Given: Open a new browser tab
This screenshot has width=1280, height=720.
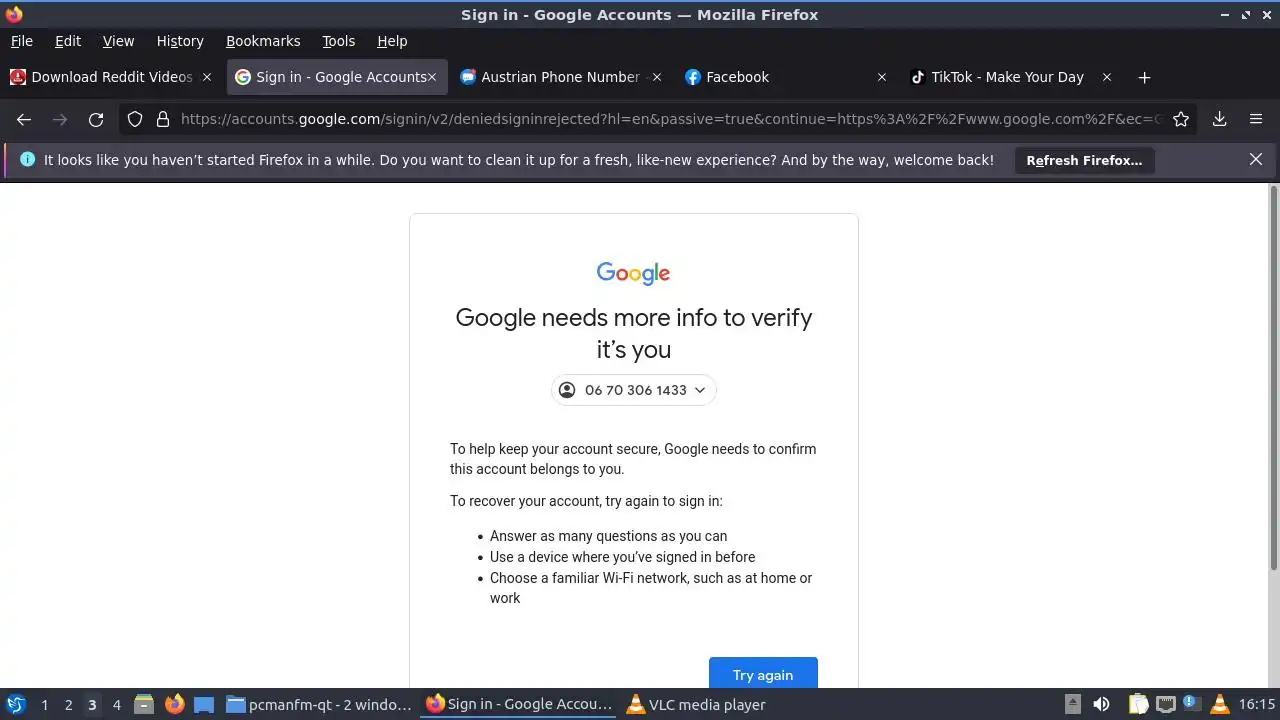Looking at the screenshot, I should coord(1144,77).
